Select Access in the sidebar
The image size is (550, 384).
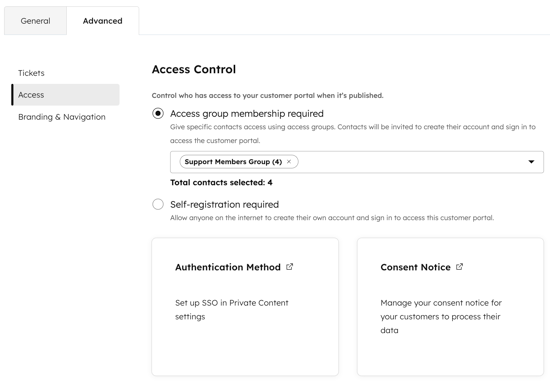tap(66, 95)
